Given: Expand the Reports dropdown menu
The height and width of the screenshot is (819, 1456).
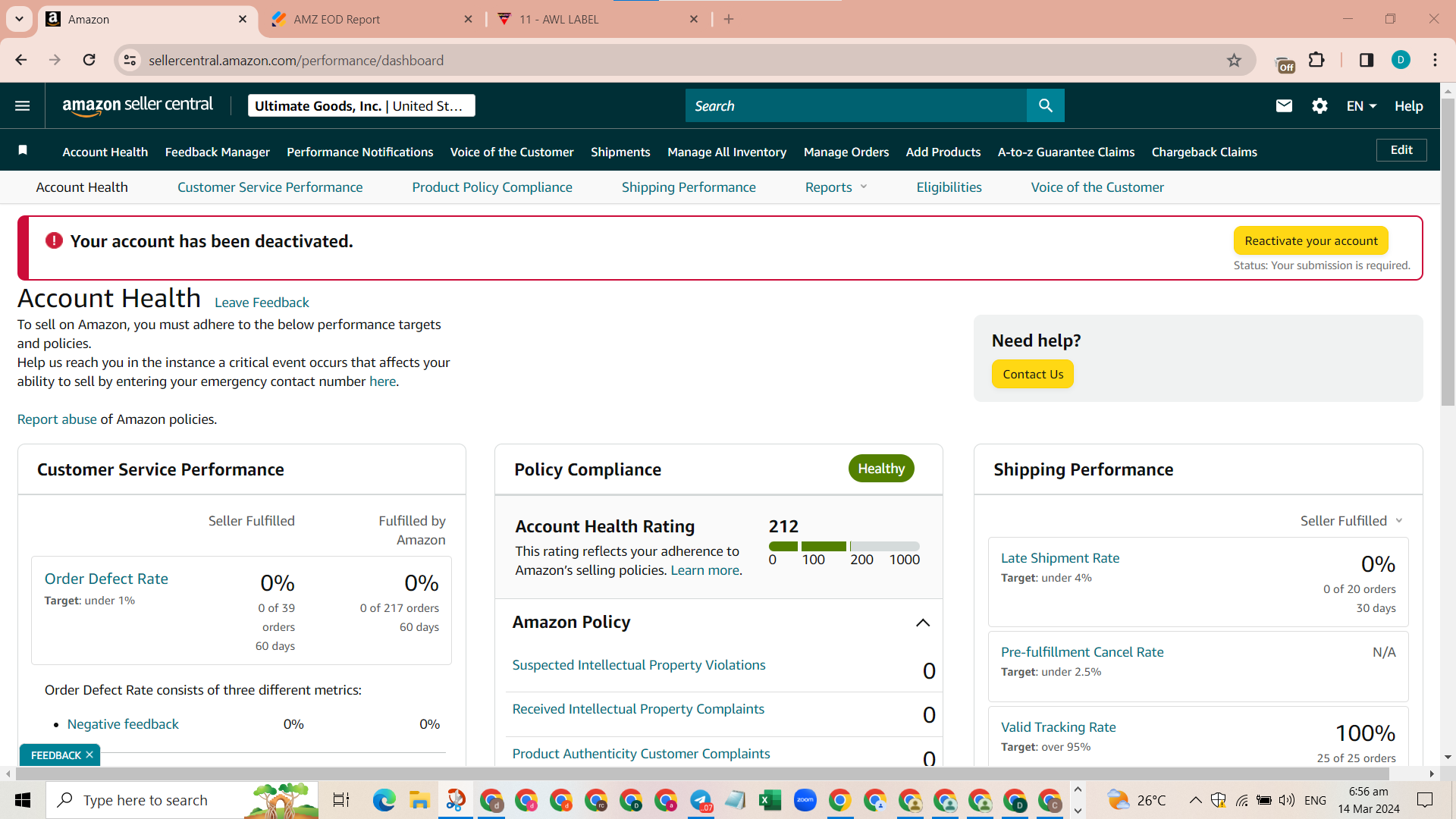Looking at the screenshot, I should pyautogui.click(x=836, y=187).
